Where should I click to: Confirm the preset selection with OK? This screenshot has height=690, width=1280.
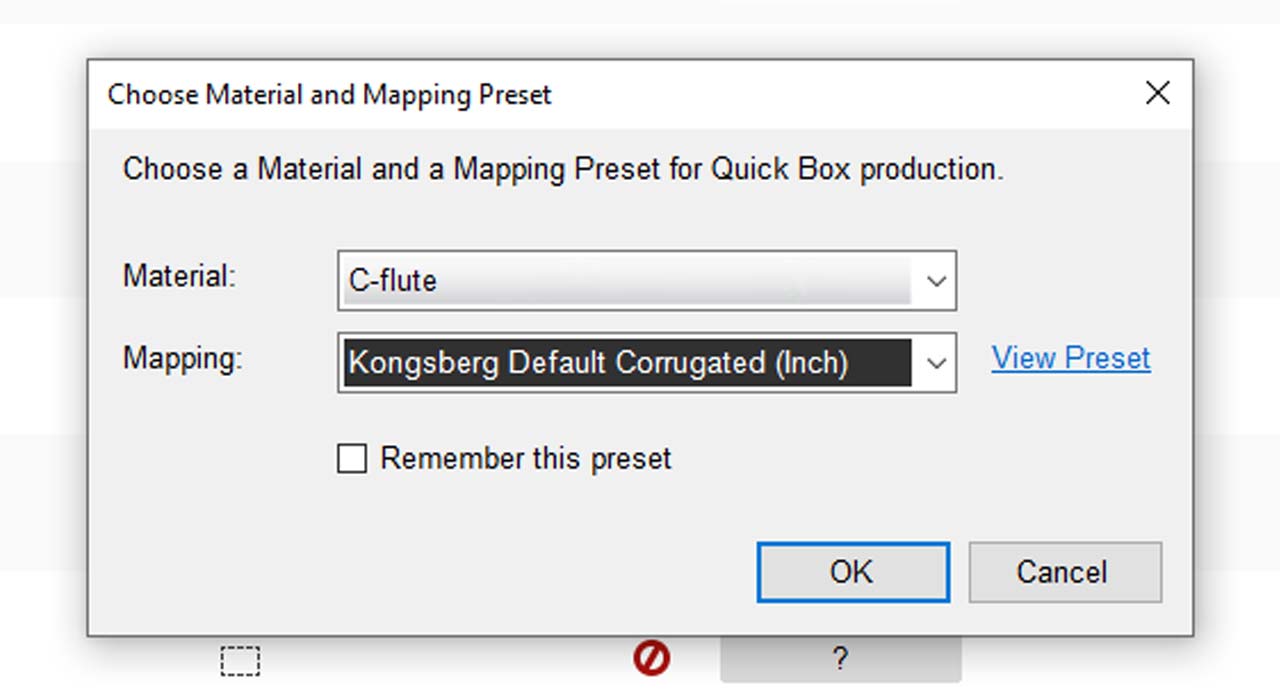[851, 572]
